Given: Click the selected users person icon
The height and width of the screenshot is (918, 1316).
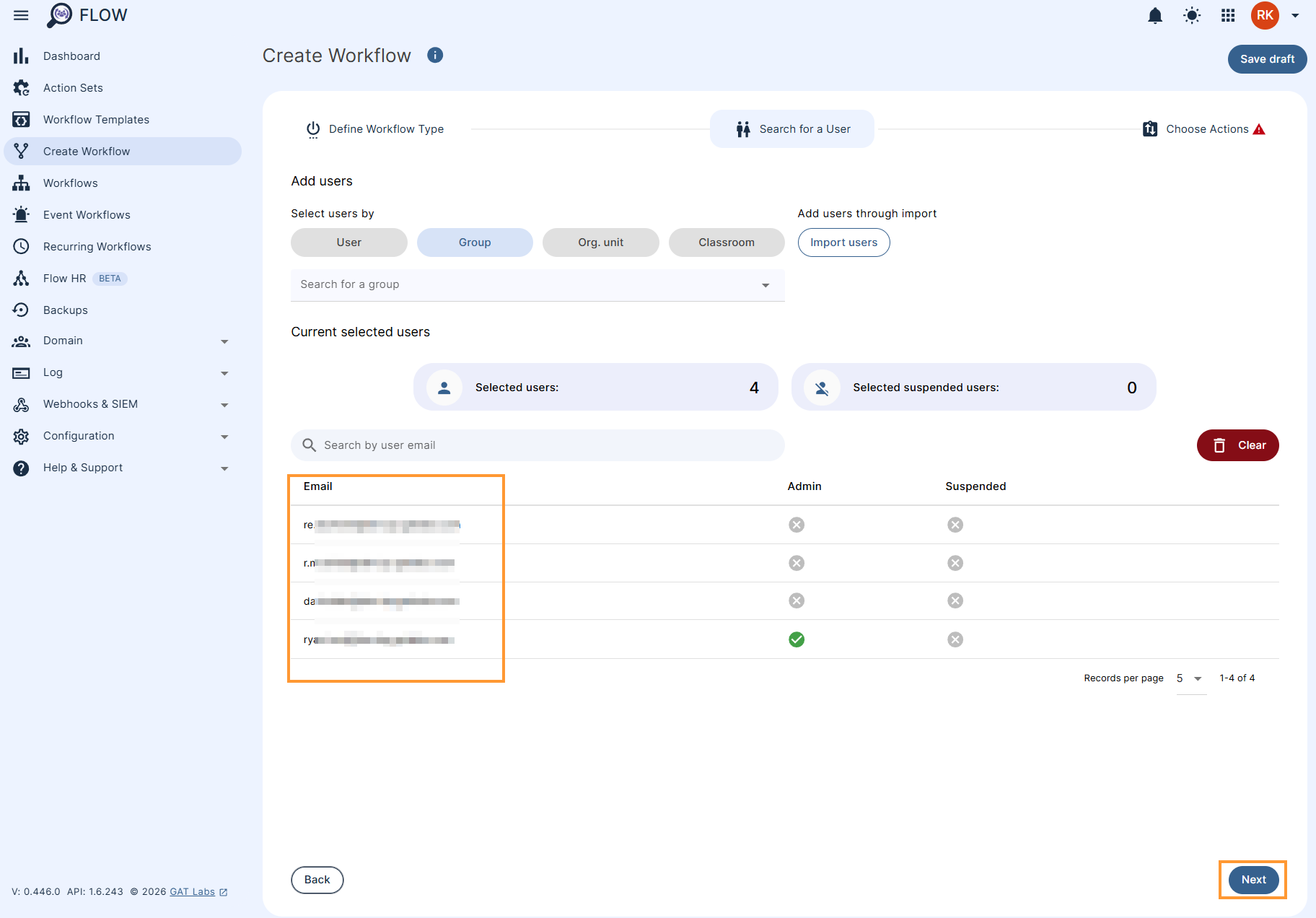Looking at the screenshot, I should 444,388.
